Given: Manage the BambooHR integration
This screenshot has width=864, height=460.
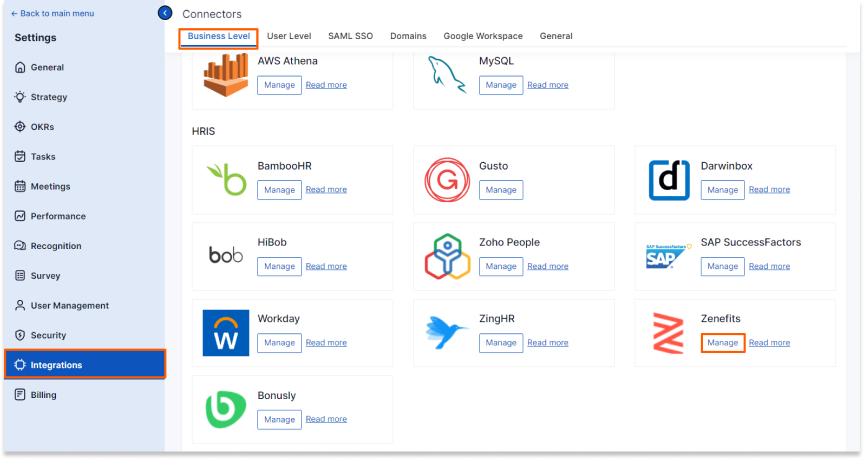Looking at the screenshot, I should coord(279,190).
